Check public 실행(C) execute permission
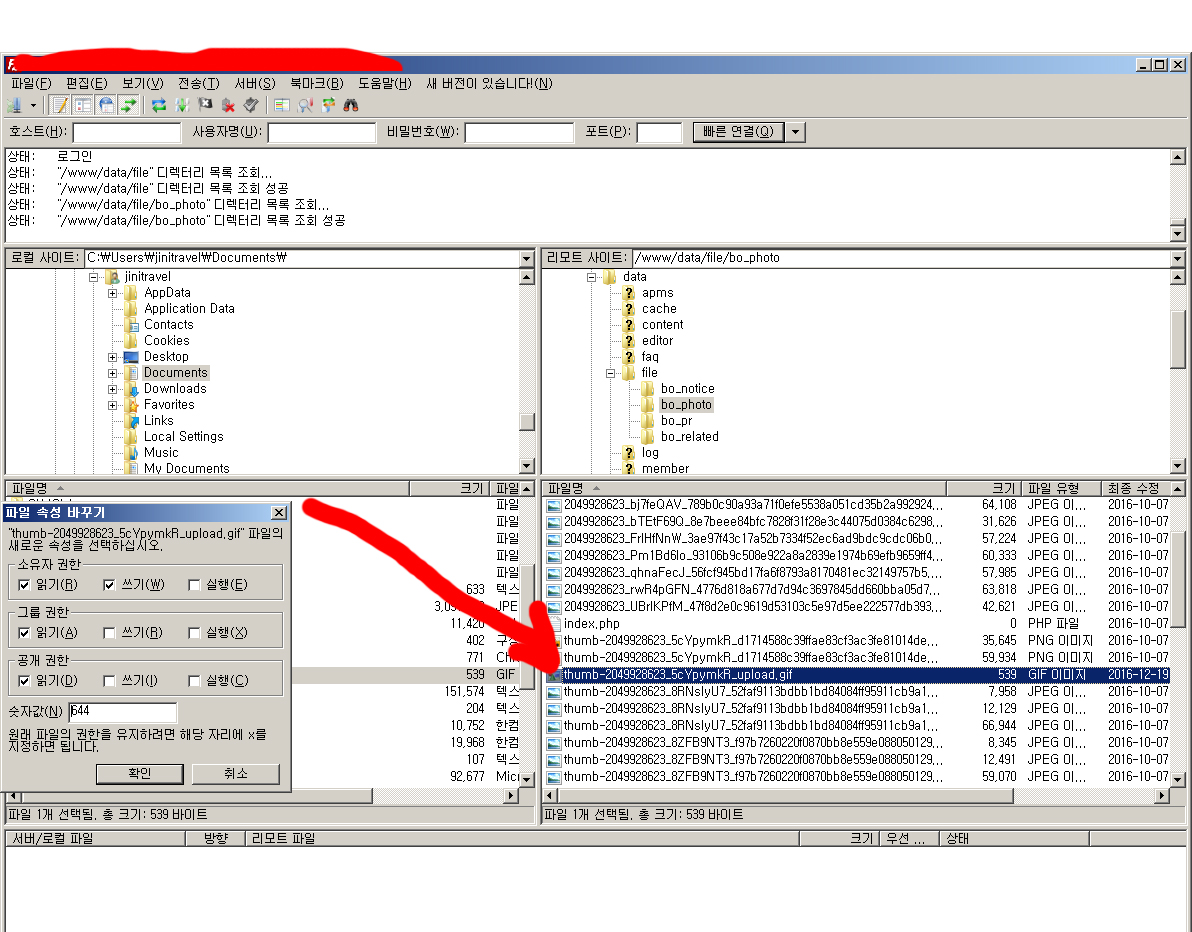The height and width of the screenshot is (932, 1192). tap(194, 680)
